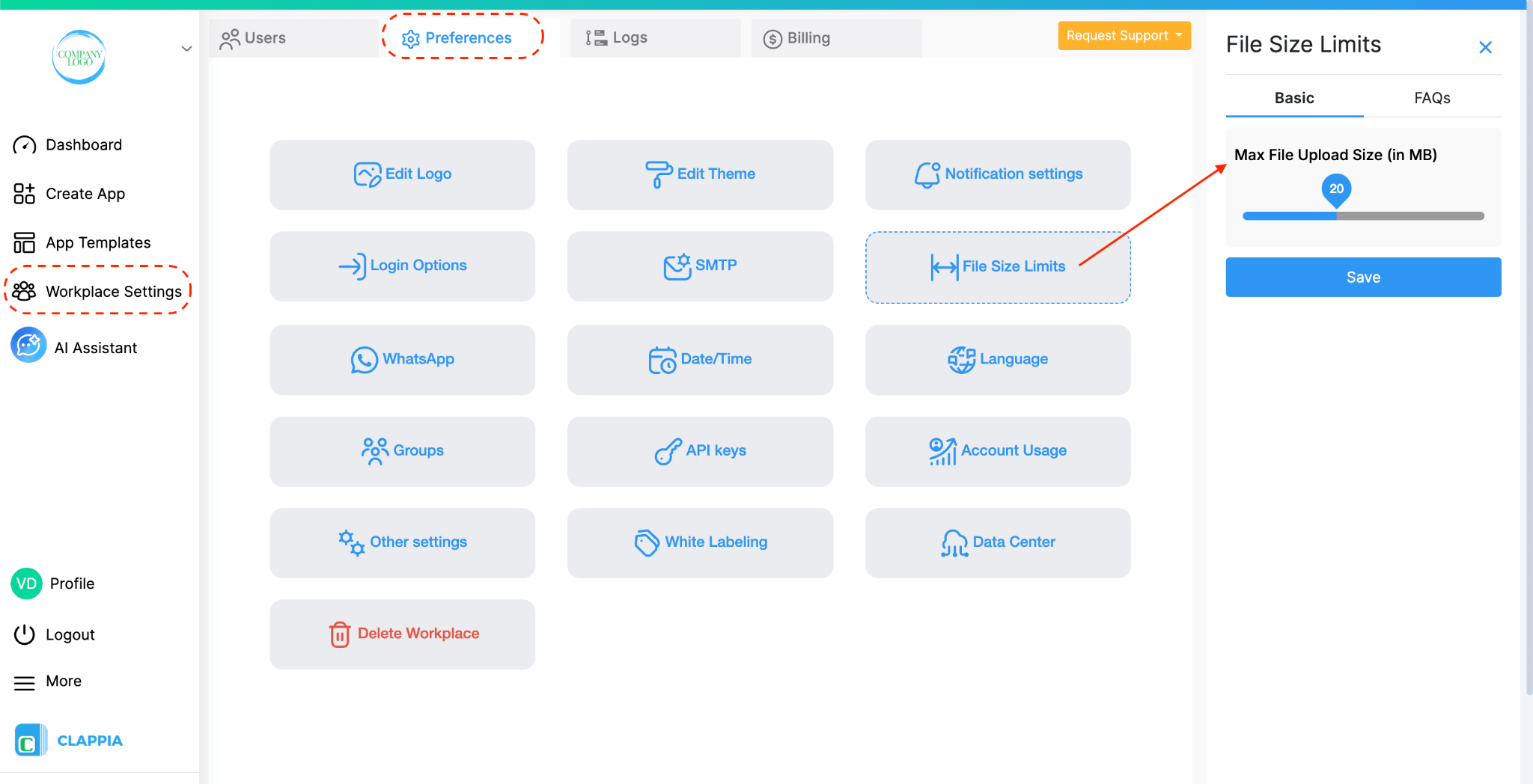Click the Workplace Settings people icon

coord(24,291)
